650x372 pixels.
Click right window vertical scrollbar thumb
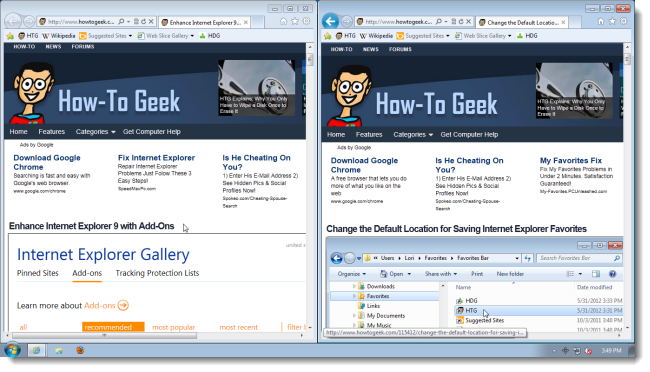[627, 59]
